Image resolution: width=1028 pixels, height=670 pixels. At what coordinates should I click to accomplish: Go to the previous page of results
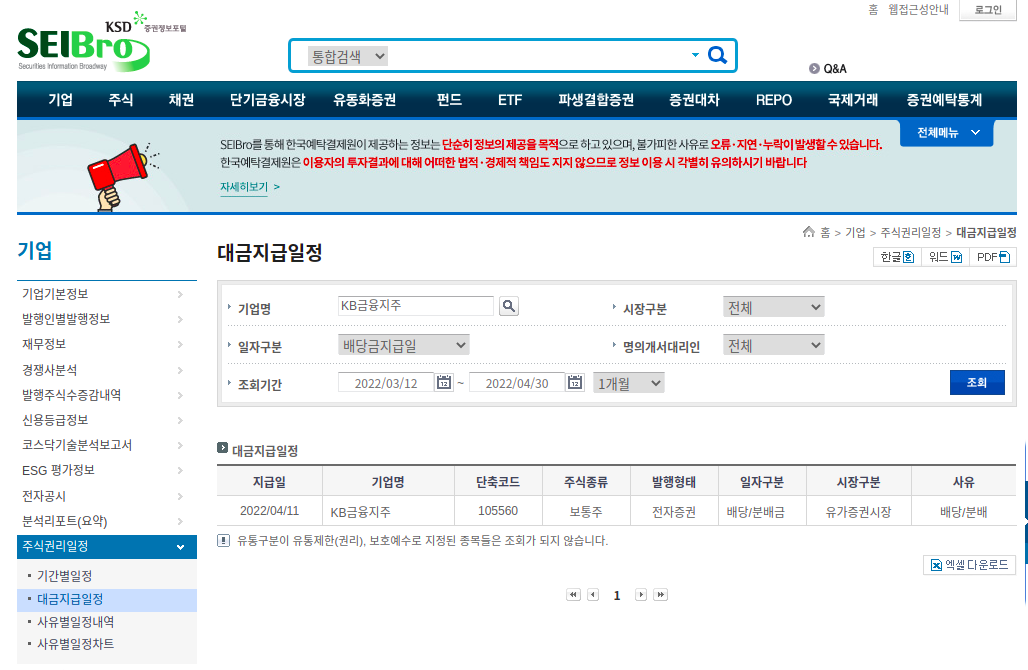pos(593,595)
